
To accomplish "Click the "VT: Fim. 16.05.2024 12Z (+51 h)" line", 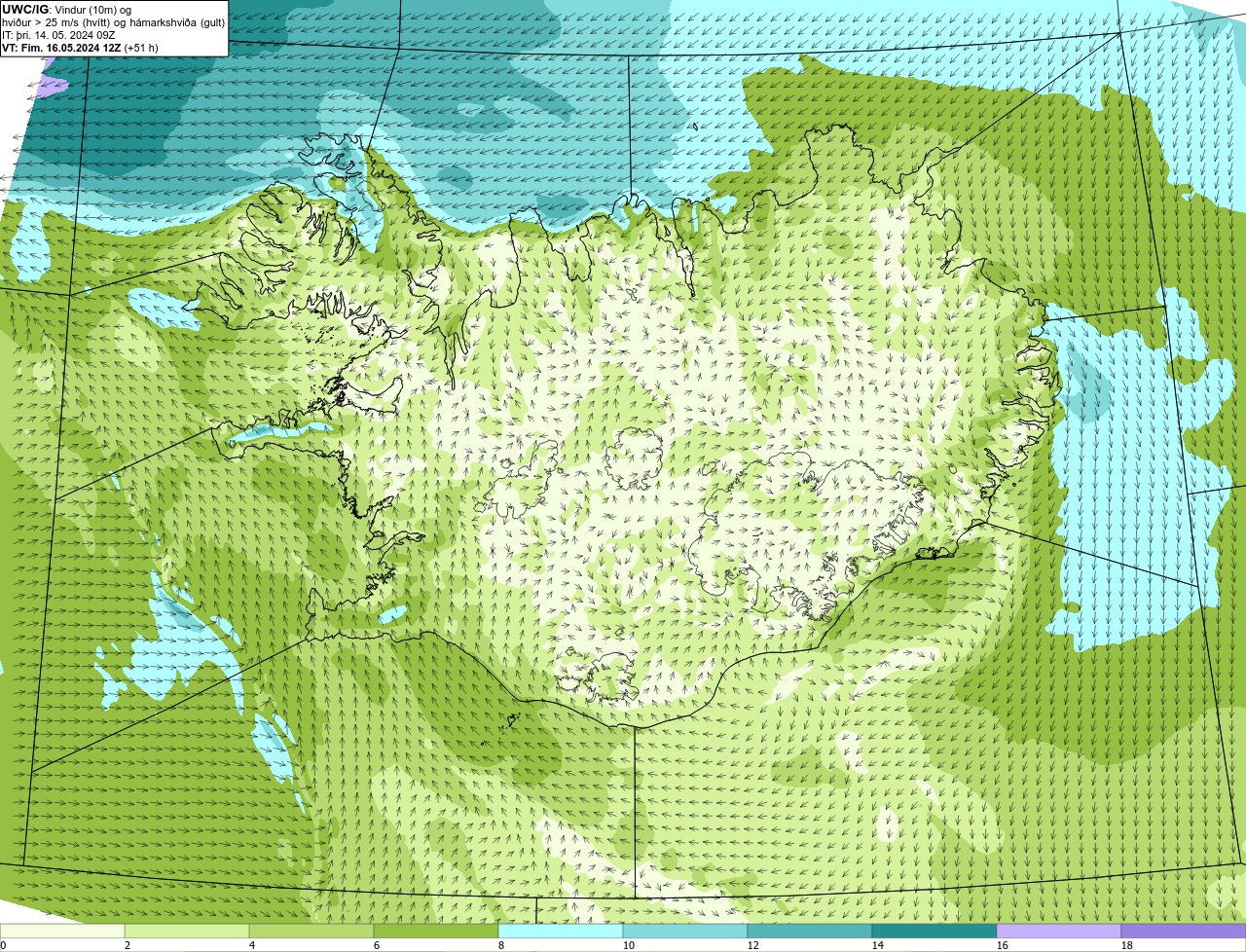I will click(80, 48).
